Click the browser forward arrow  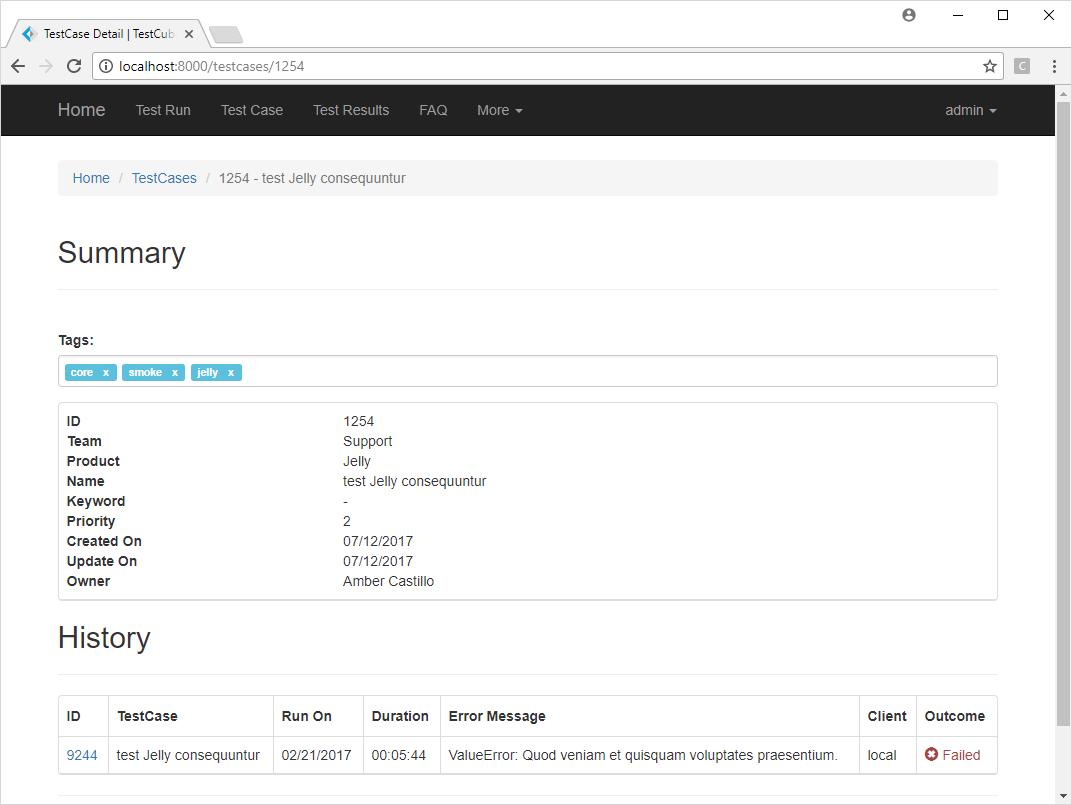pyautogui.click(x=46, y=66)
